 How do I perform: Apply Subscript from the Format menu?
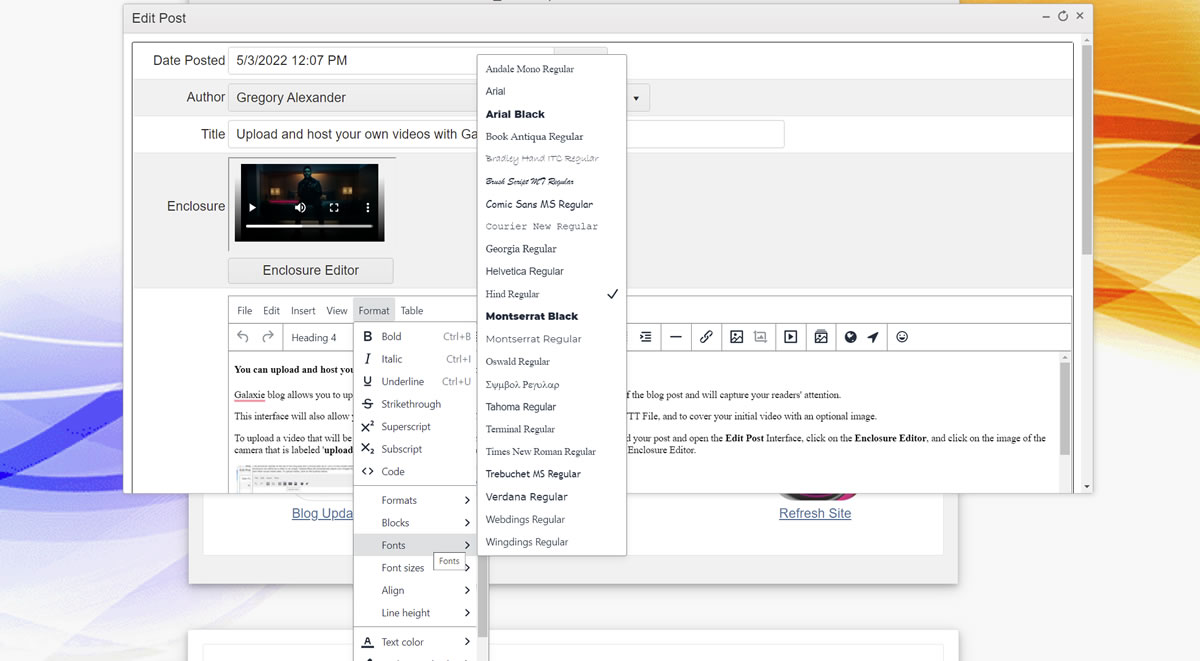pos(415,449)
